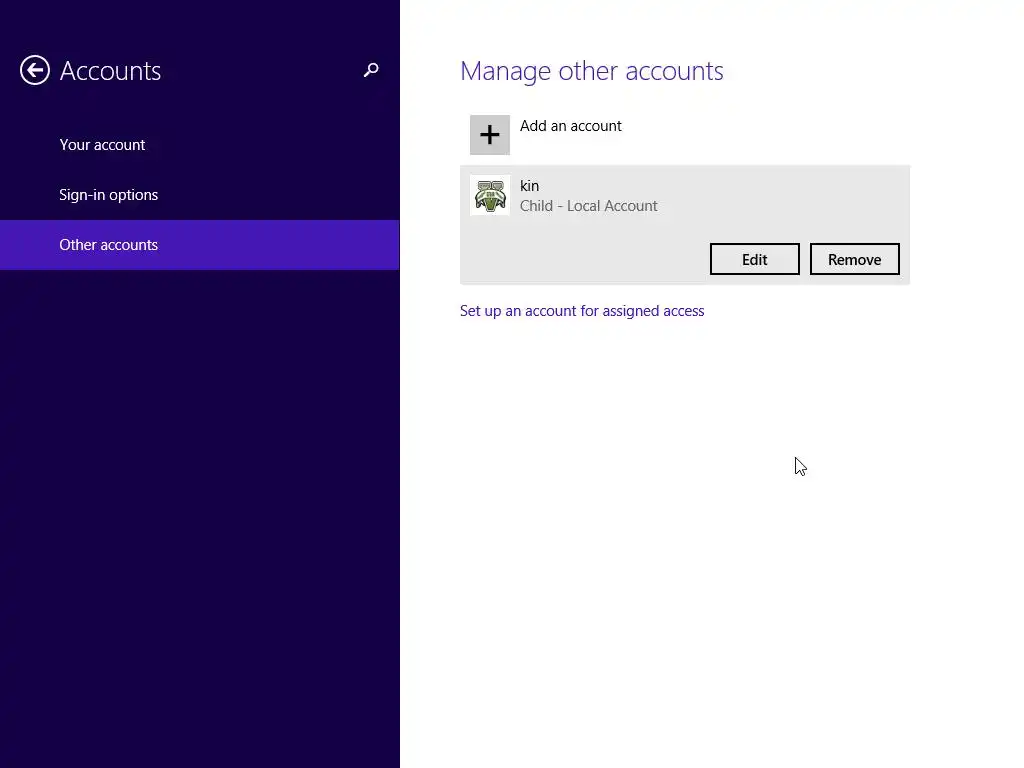Image resolution: width=1024 pixels, height=768 pixels.
Task: Open Set up an account for assigned access
Action: 582,311
